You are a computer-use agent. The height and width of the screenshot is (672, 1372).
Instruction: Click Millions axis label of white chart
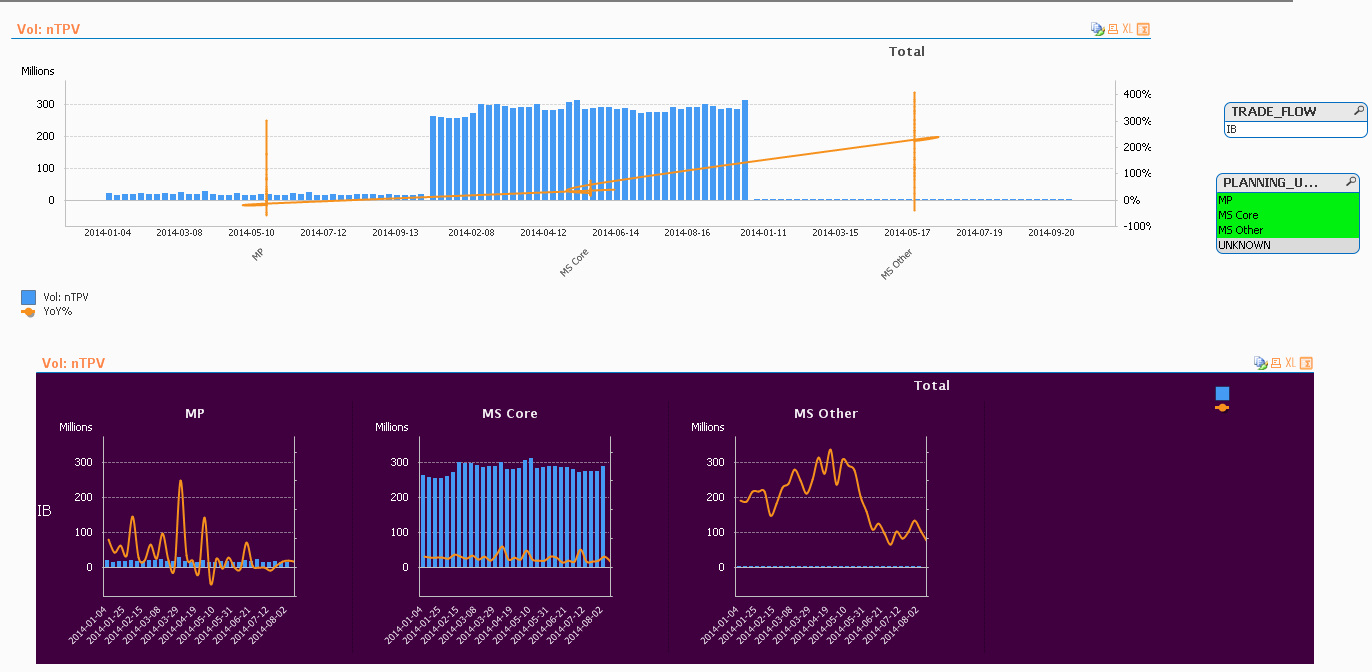[38, 71]
